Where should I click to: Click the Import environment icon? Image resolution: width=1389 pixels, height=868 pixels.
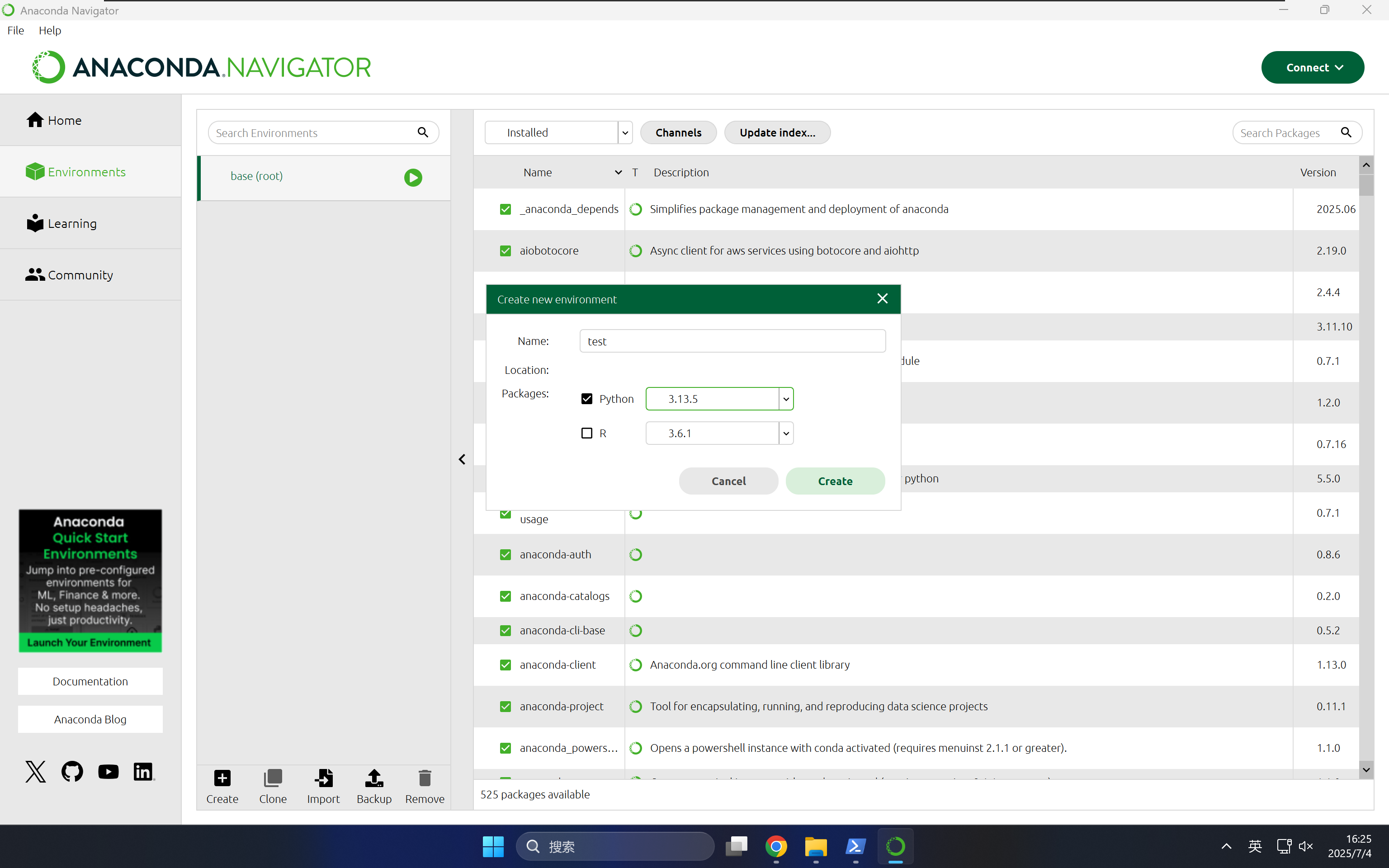(323, 778)
